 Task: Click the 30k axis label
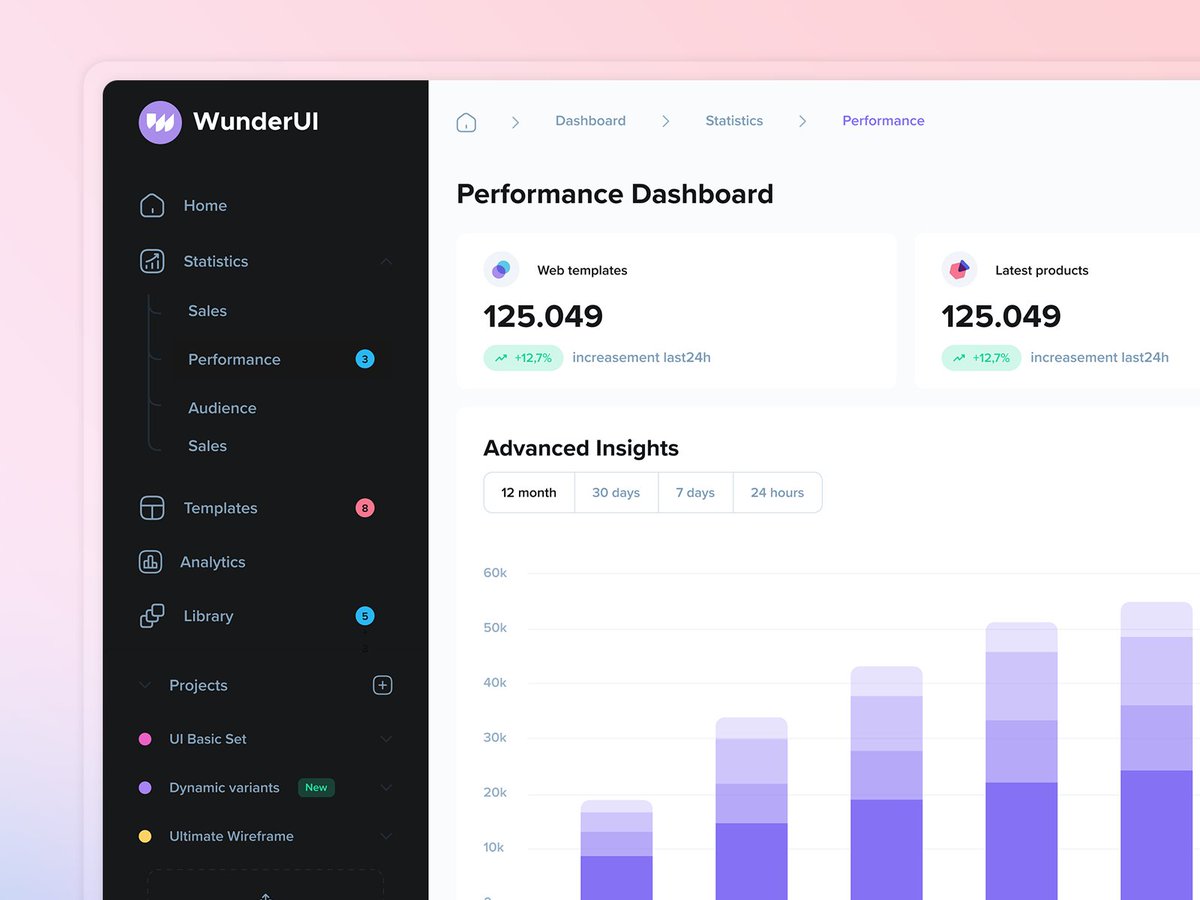(x=495, y=738)
